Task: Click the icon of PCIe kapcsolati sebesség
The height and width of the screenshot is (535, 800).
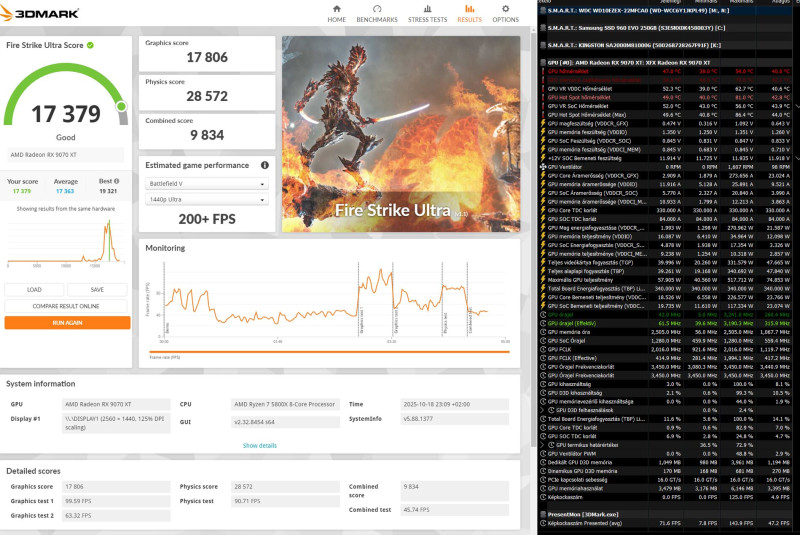Action: tap(543, 479)
